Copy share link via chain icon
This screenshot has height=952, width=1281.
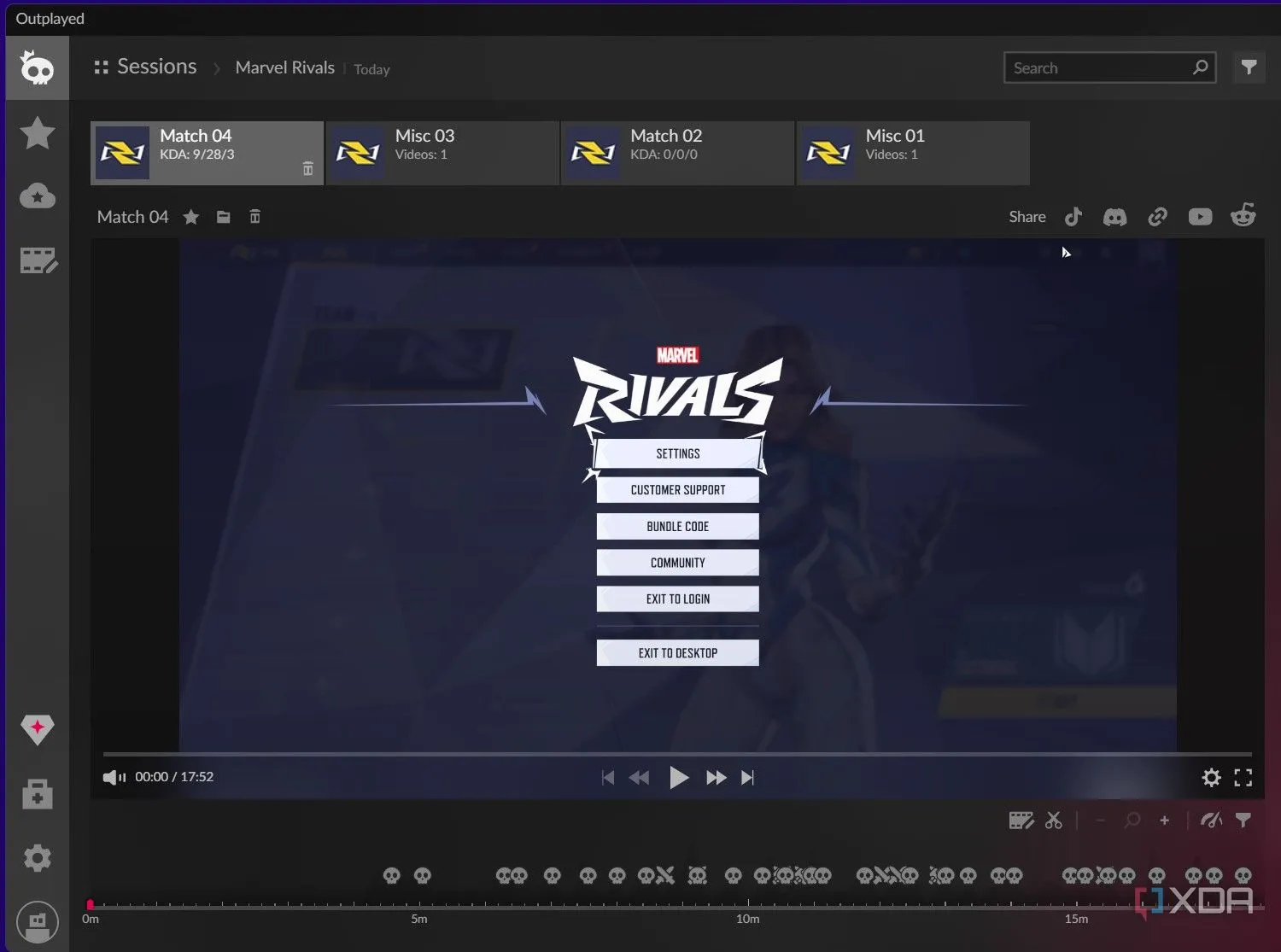[x=1157, y=217]
